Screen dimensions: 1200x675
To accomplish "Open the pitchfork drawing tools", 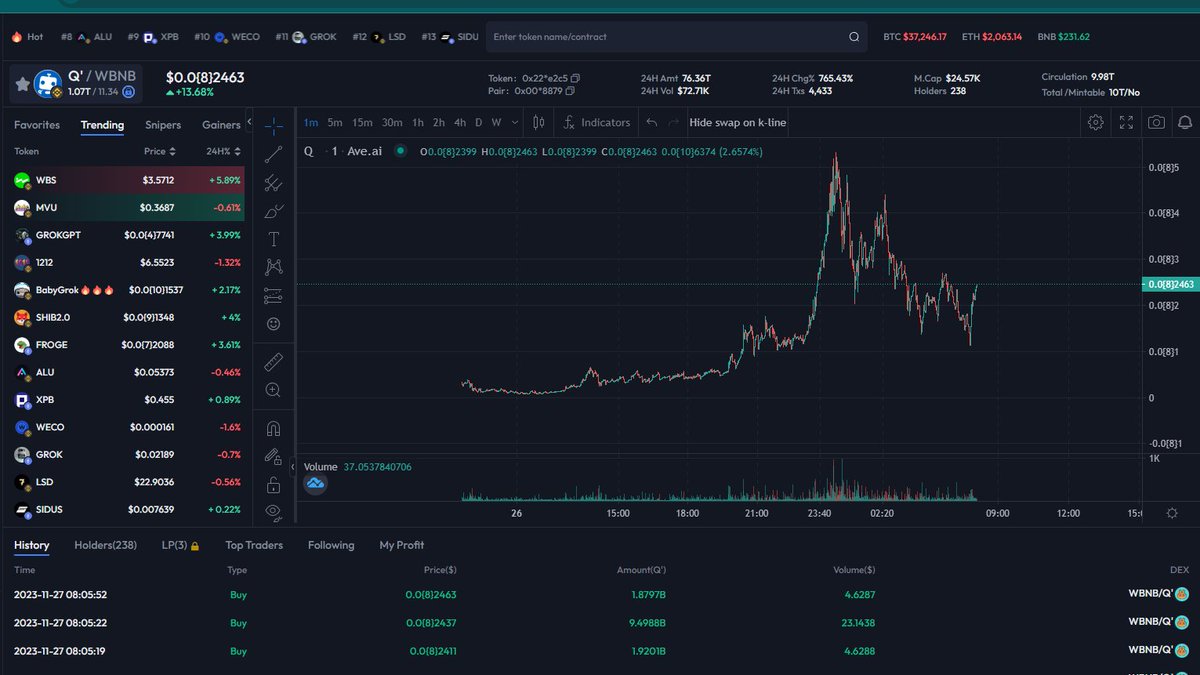I will point(274,182).
